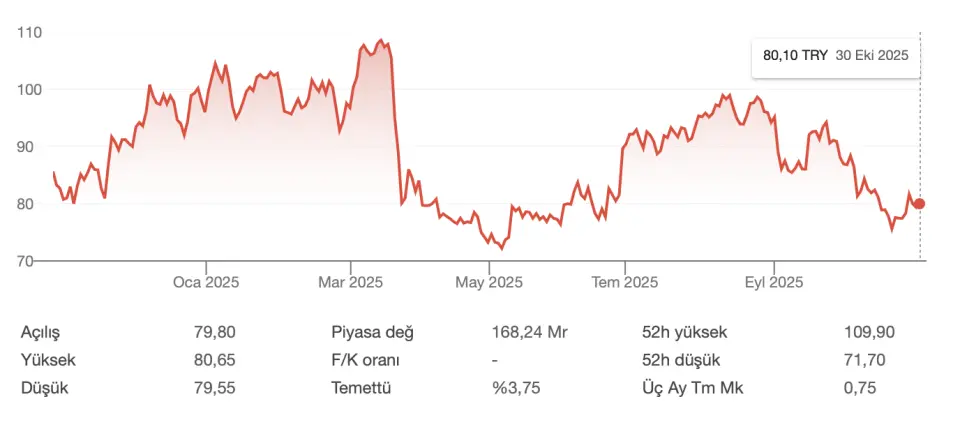
Task: Click the 30 Eki 2025 date in tooltip
Action: (872, 56)
